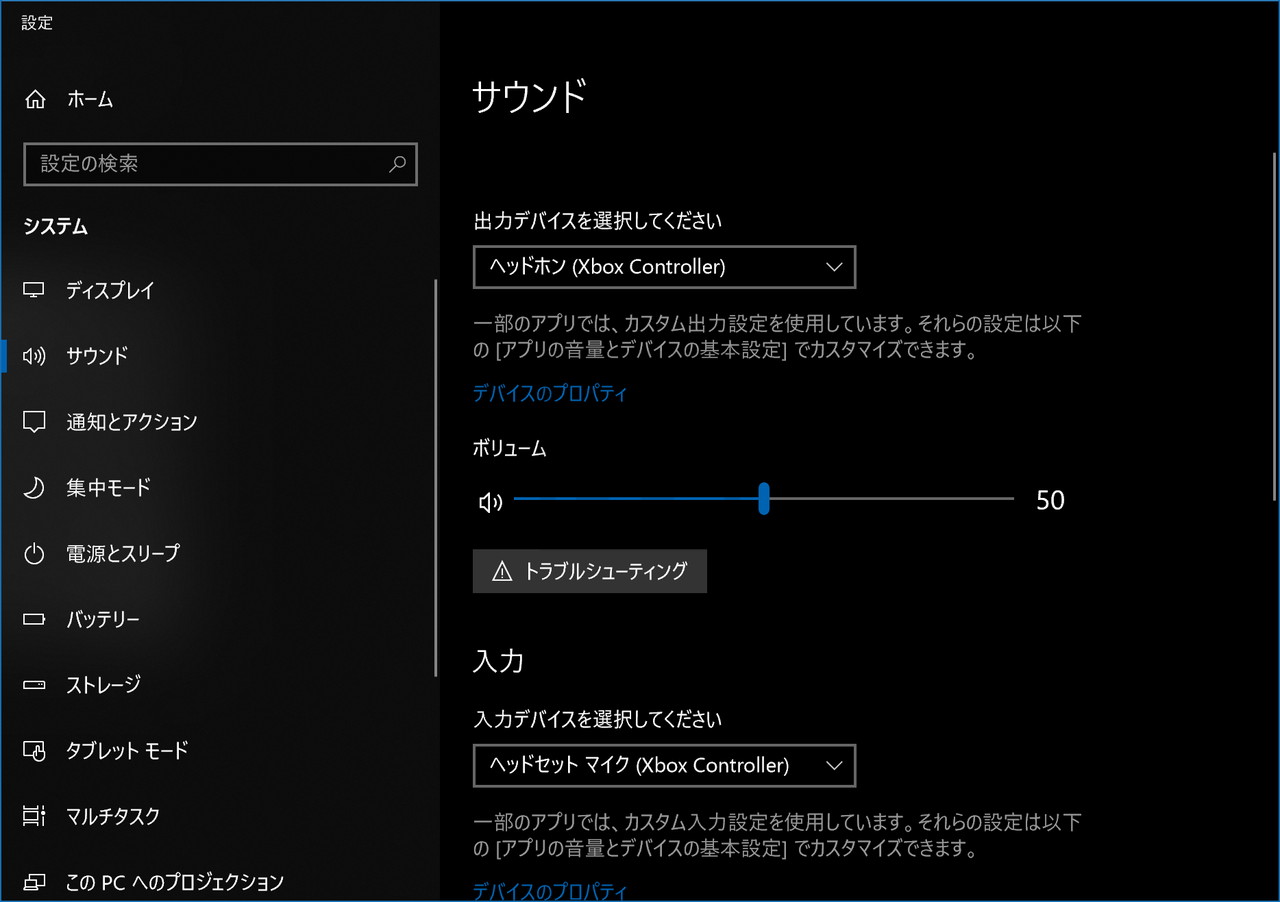Screen dimensions: 1280x902
Task: Click the Sound speaker icon in sidebar
Action: coord(35,356)
